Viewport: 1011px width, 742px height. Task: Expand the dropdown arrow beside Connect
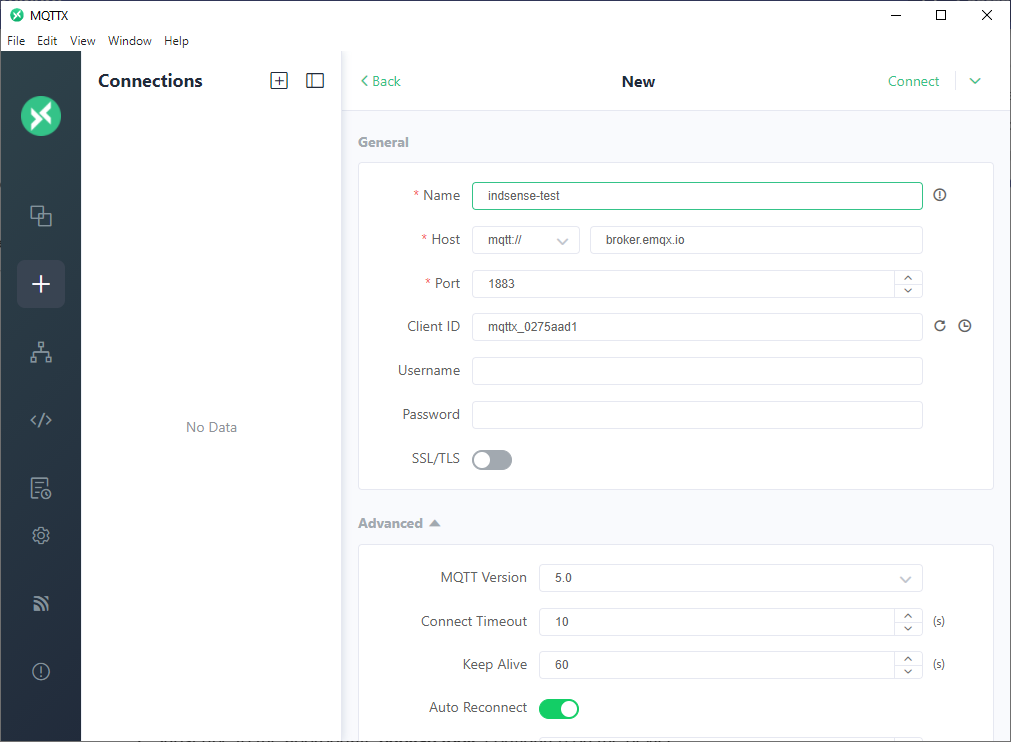(975, 81)
